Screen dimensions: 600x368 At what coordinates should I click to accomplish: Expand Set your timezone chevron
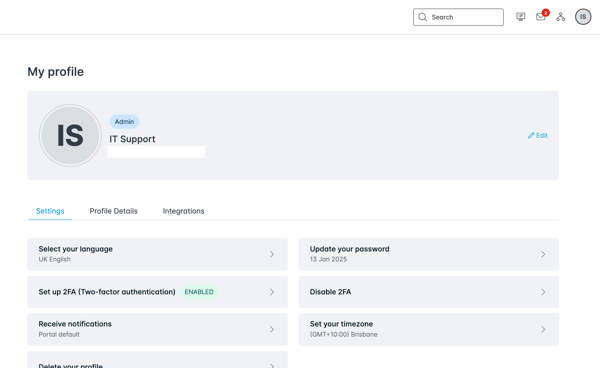tap(543, 329)
